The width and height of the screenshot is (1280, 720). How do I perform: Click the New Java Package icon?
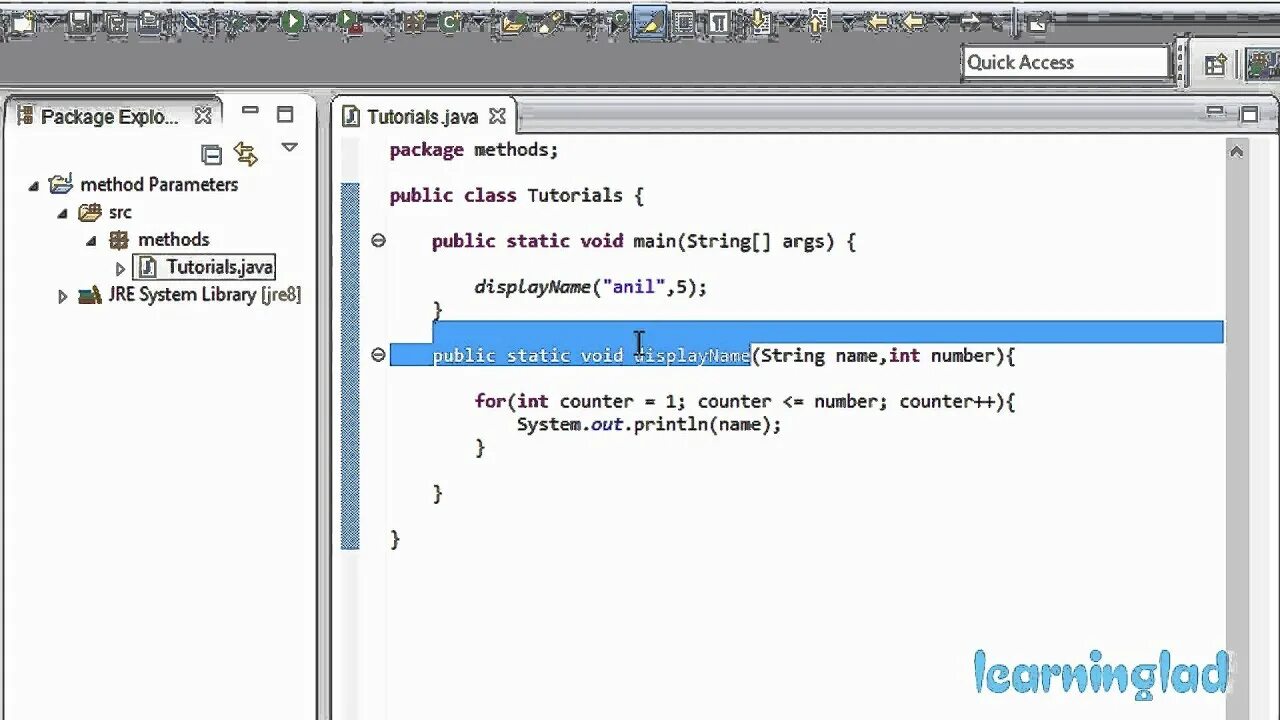tap(414, 22)
